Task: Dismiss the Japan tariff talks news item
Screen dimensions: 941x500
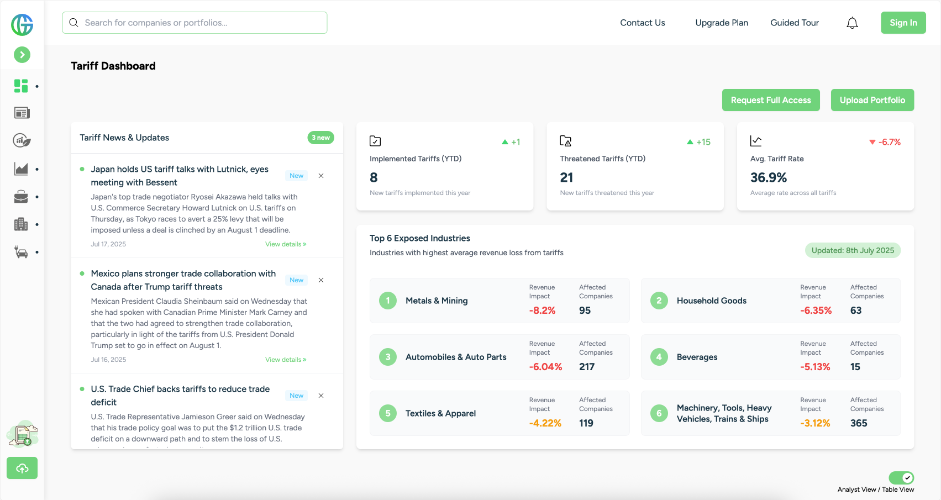Action: [321, 175]
